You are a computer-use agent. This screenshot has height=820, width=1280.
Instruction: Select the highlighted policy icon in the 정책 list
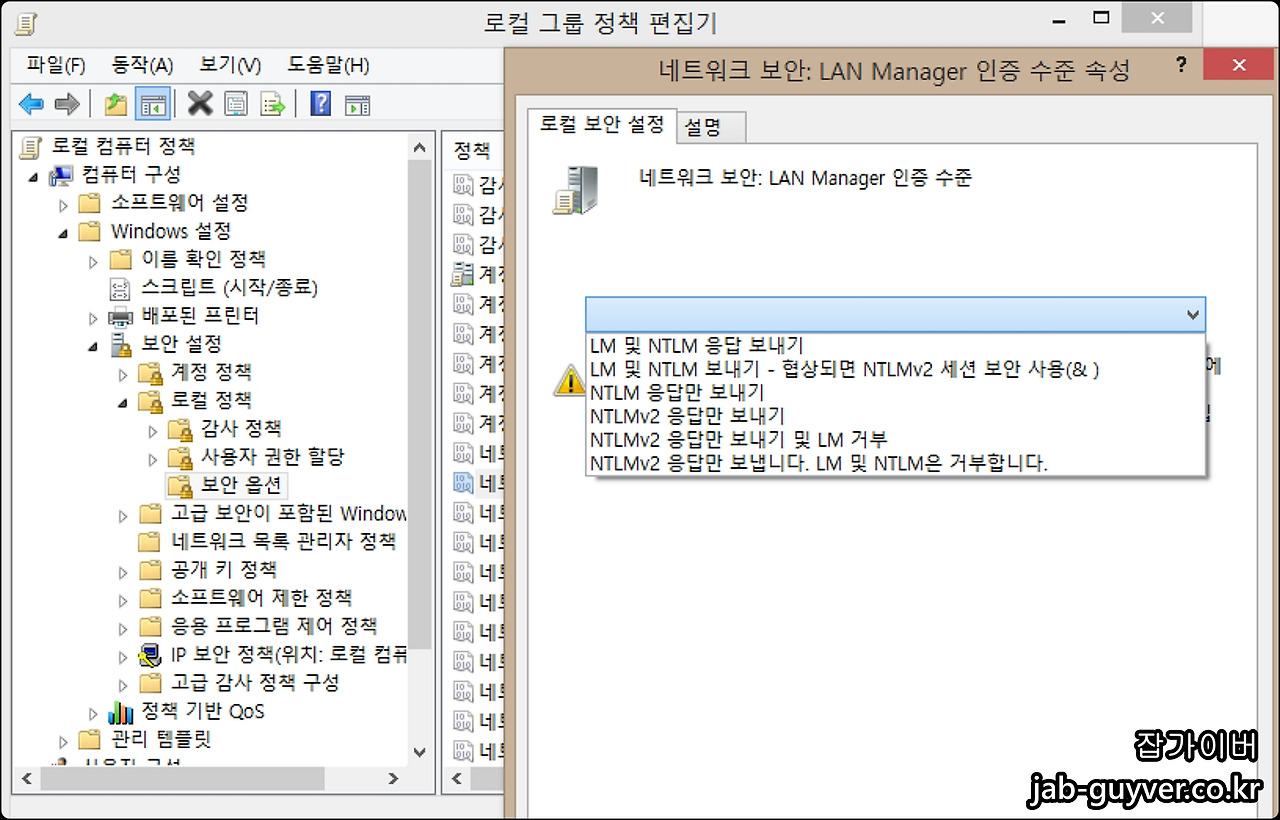click(463, 482)
